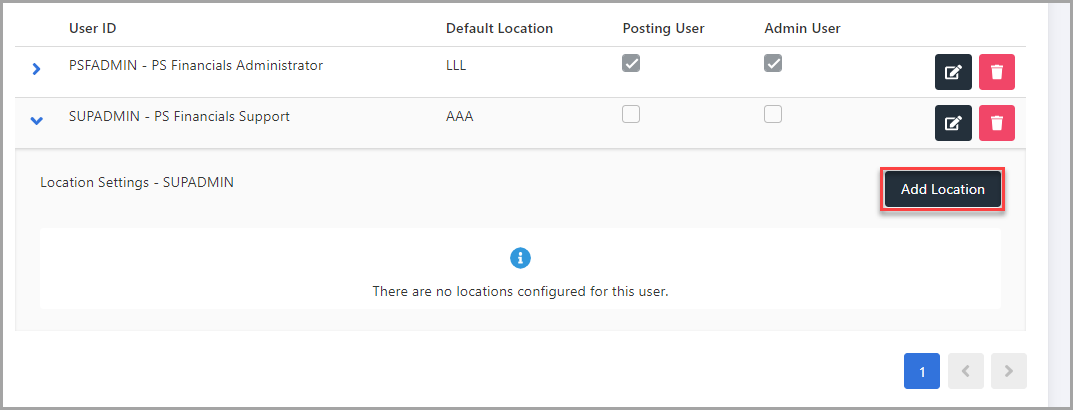The width and height of the screenshot is (1073, 410).
Task: Delete the PSFADMIN user row
Action: 996,72
